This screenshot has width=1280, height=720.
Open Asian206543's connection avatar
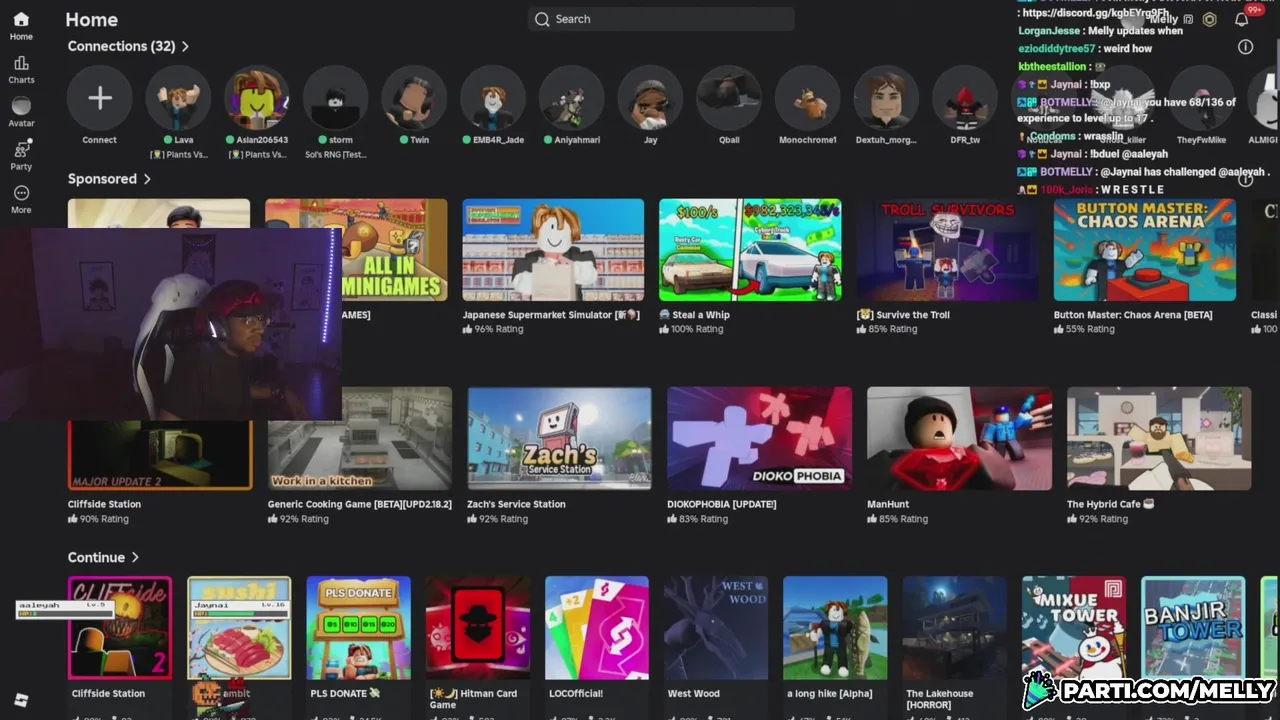(x=257, y=98)
